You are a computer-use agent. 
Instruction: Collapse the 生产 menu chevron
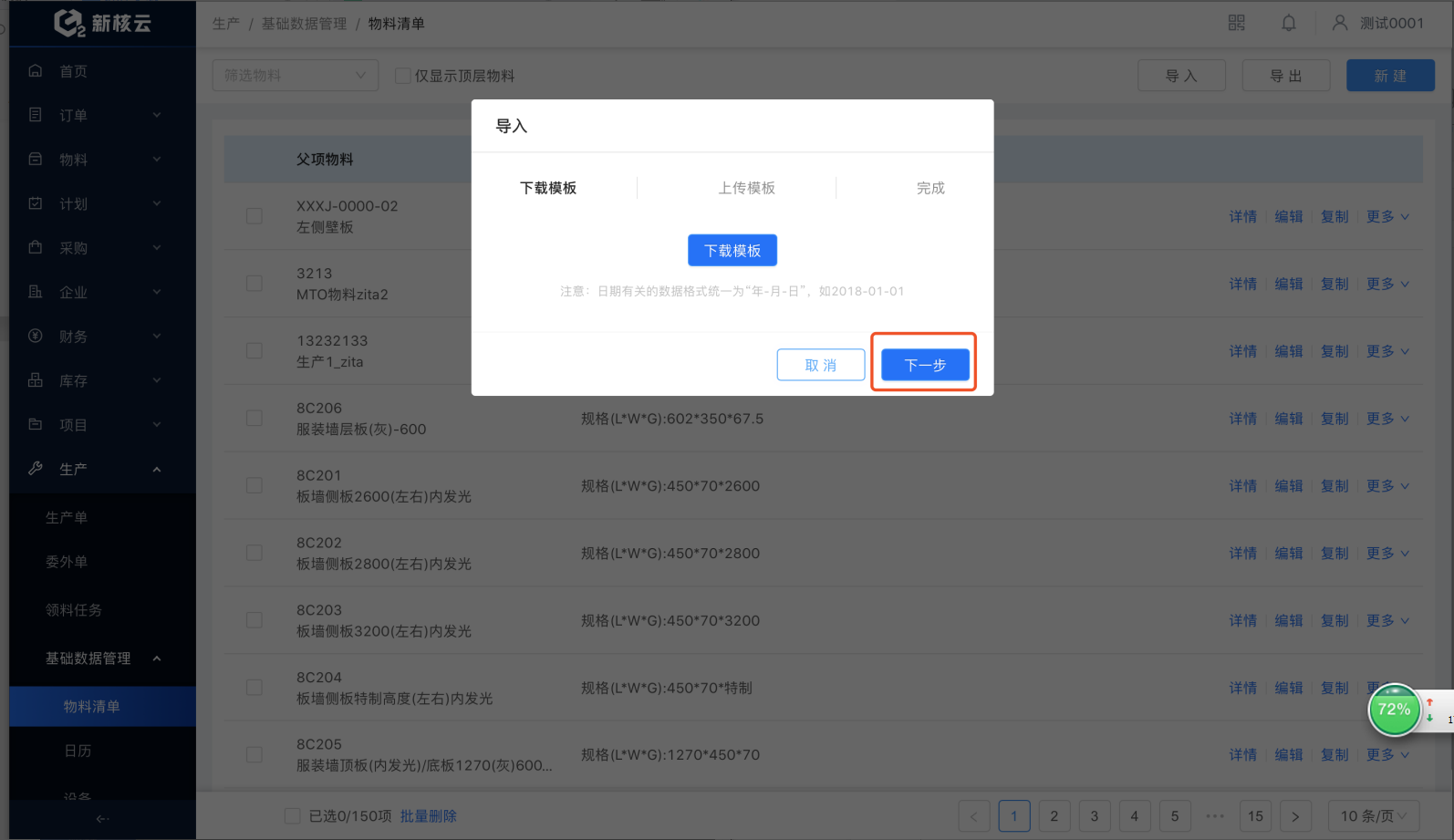[x=157, y=469]
